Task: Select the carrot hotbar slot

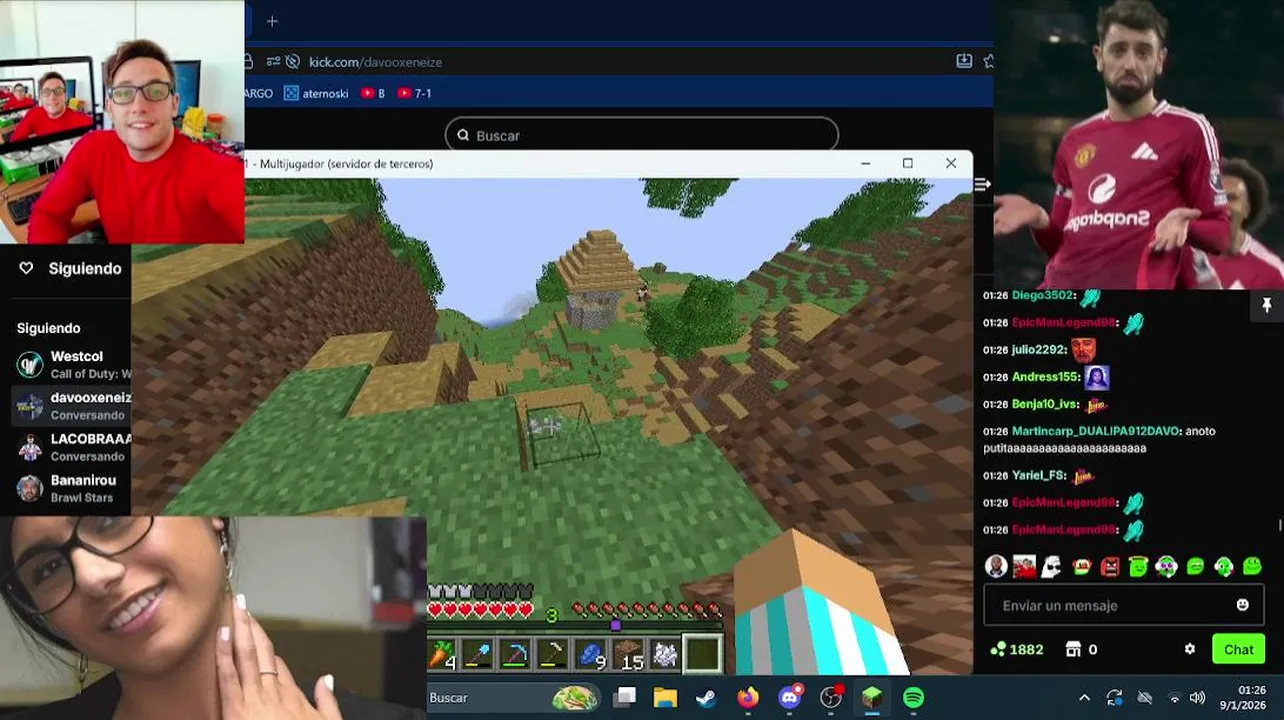Action: pyautogui.click(x=443, y=654)
